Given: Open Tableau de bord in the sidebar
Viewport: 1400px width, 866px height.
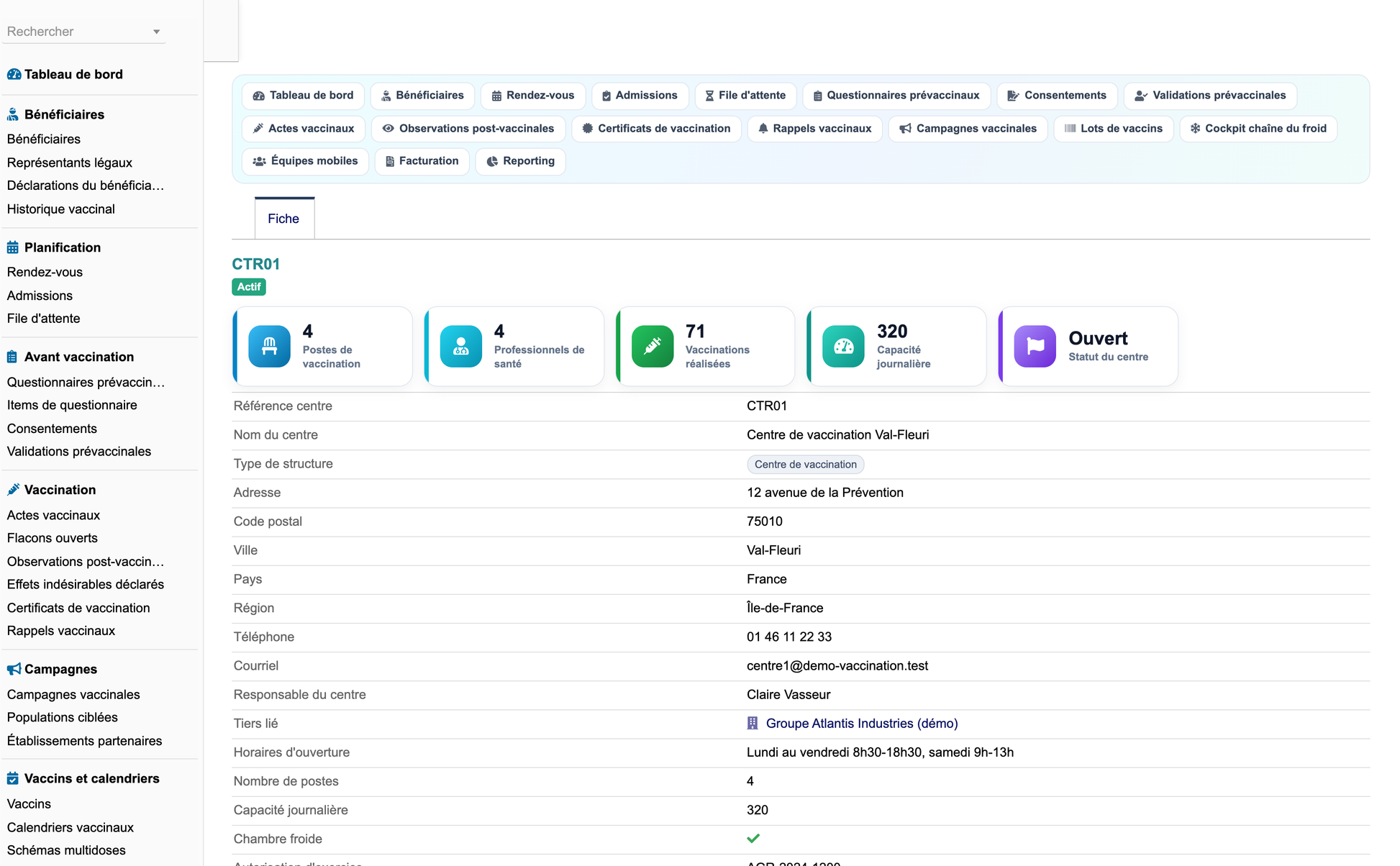Looking at the screenshot, I should pyautogui.click(x=73, y=74).
